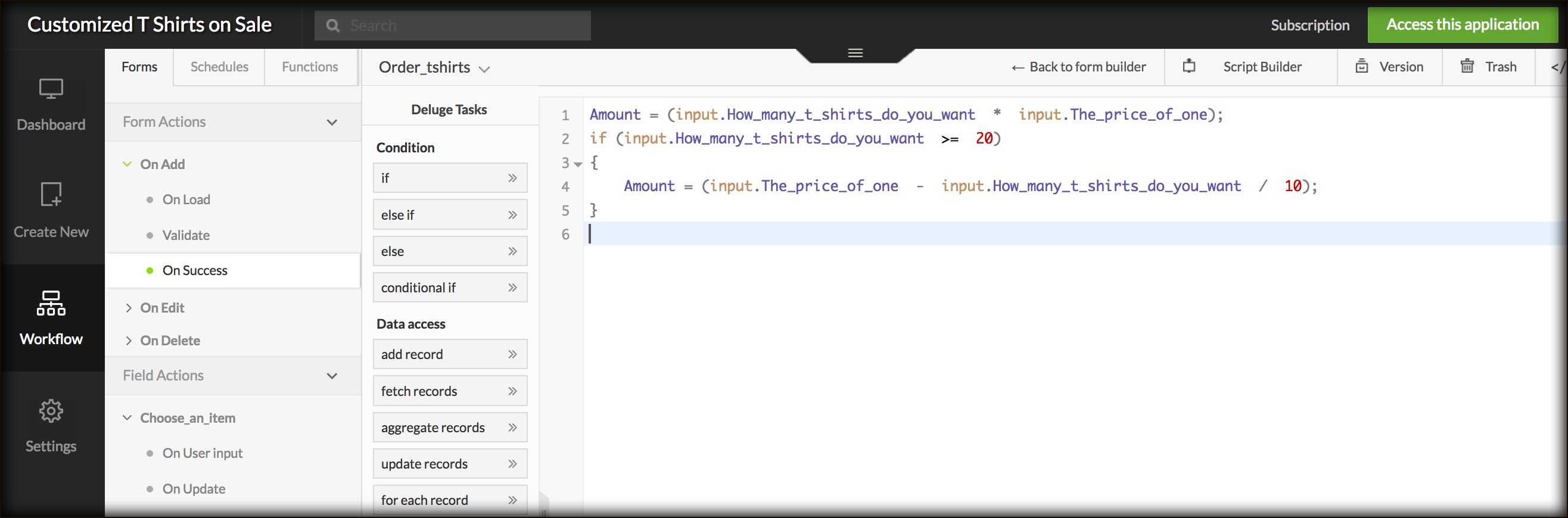Switch to the Schedules tab

tap(219, 67)
